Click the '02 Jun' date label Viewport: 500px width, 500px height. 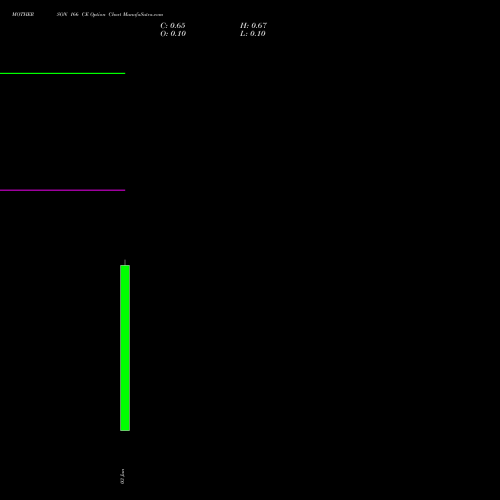click(x=122, y=476)
